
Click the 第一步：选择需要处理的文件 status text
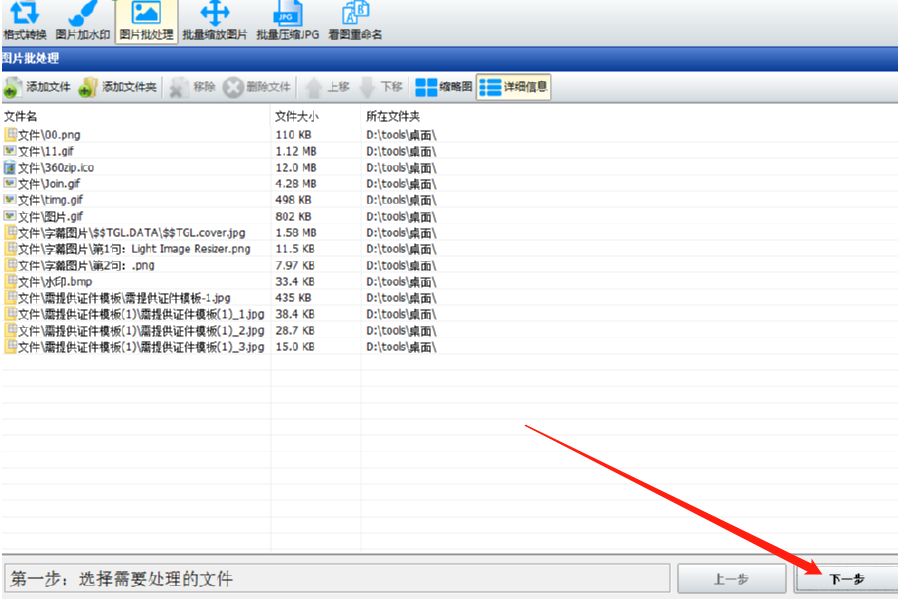point(121,578)
